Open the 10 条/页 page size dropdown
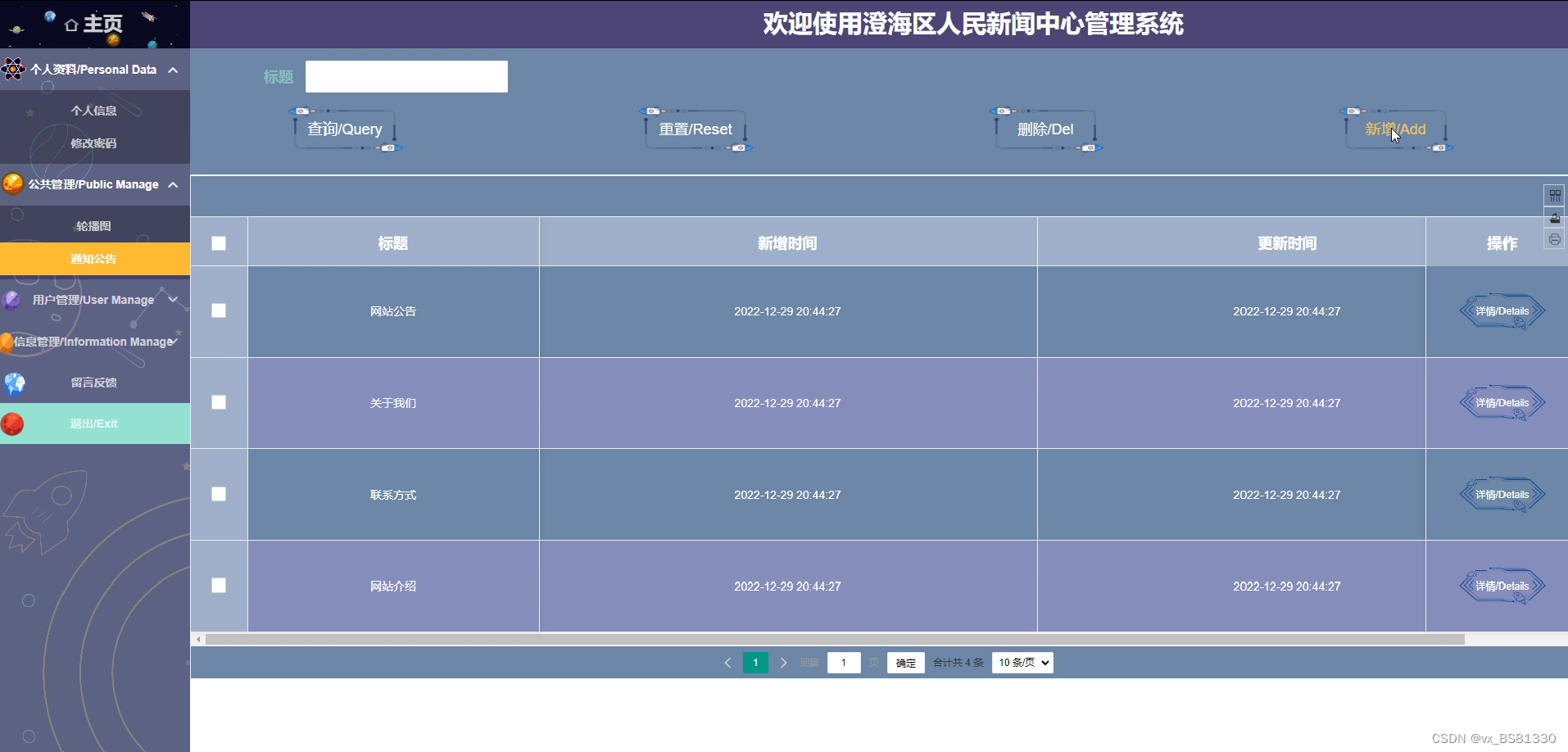The height and width of the screenshot is (752, 1568). (1022, 663)
